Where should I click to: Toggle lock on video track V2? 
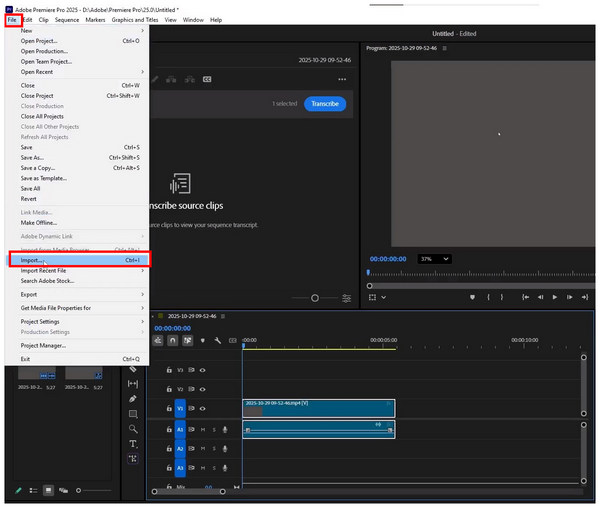[x=169, y=389]
